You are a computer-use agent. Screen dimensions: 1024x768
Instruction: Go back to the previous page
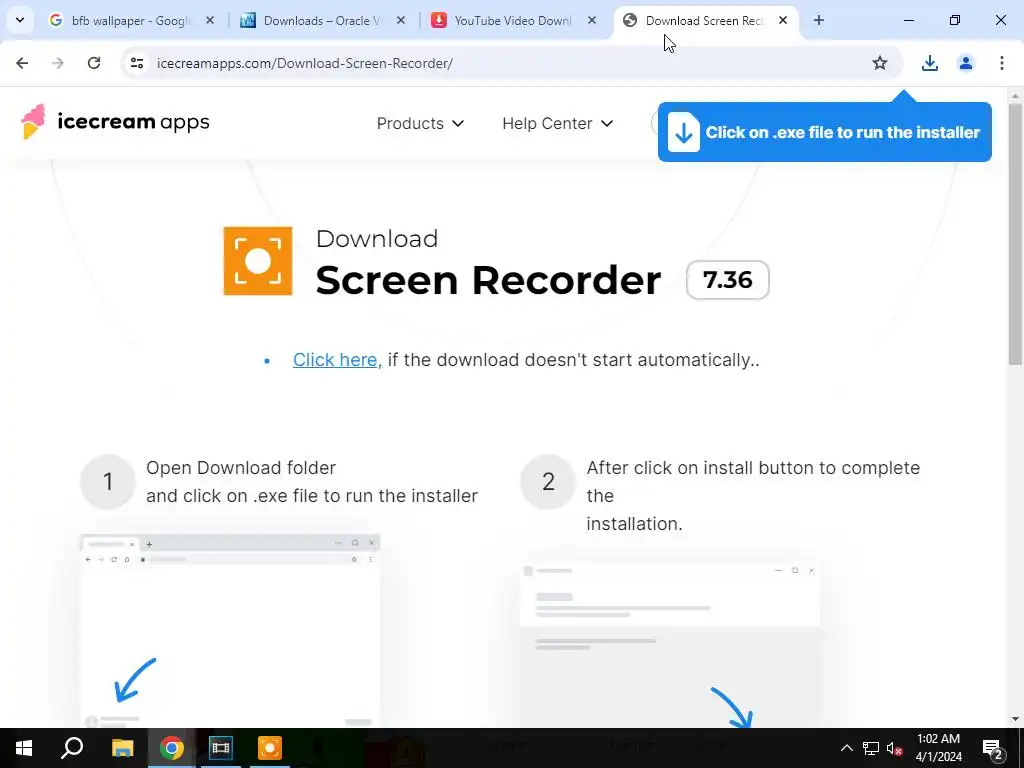(x=22, y=63)
